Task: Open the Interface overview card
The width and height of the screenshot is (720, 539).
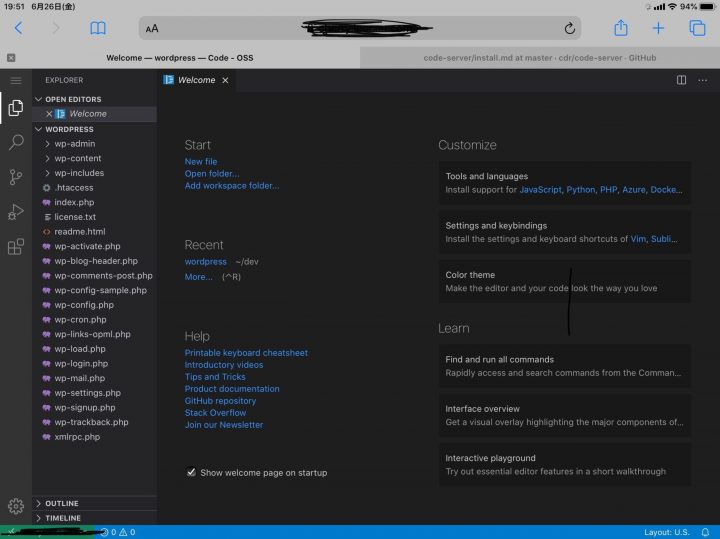Action: [564, 415]
